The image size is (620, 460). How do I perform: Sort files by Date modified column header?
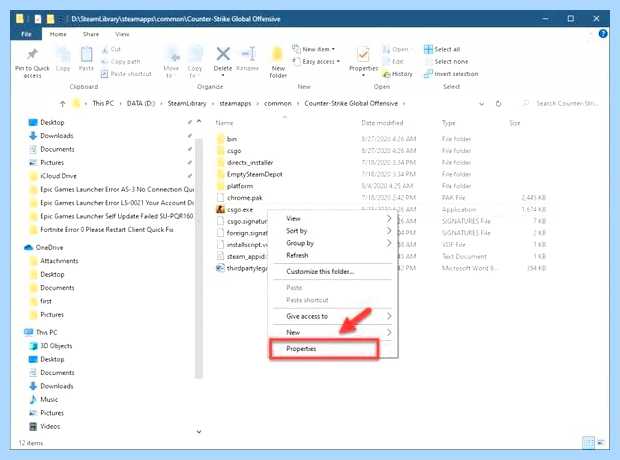[382, 123]
